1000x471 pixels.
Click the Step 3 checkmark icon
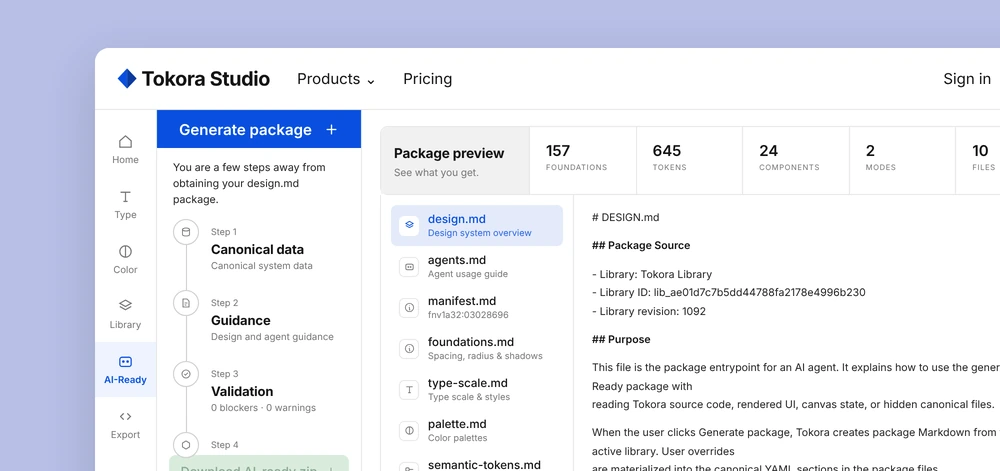click(x=186, y=374)
